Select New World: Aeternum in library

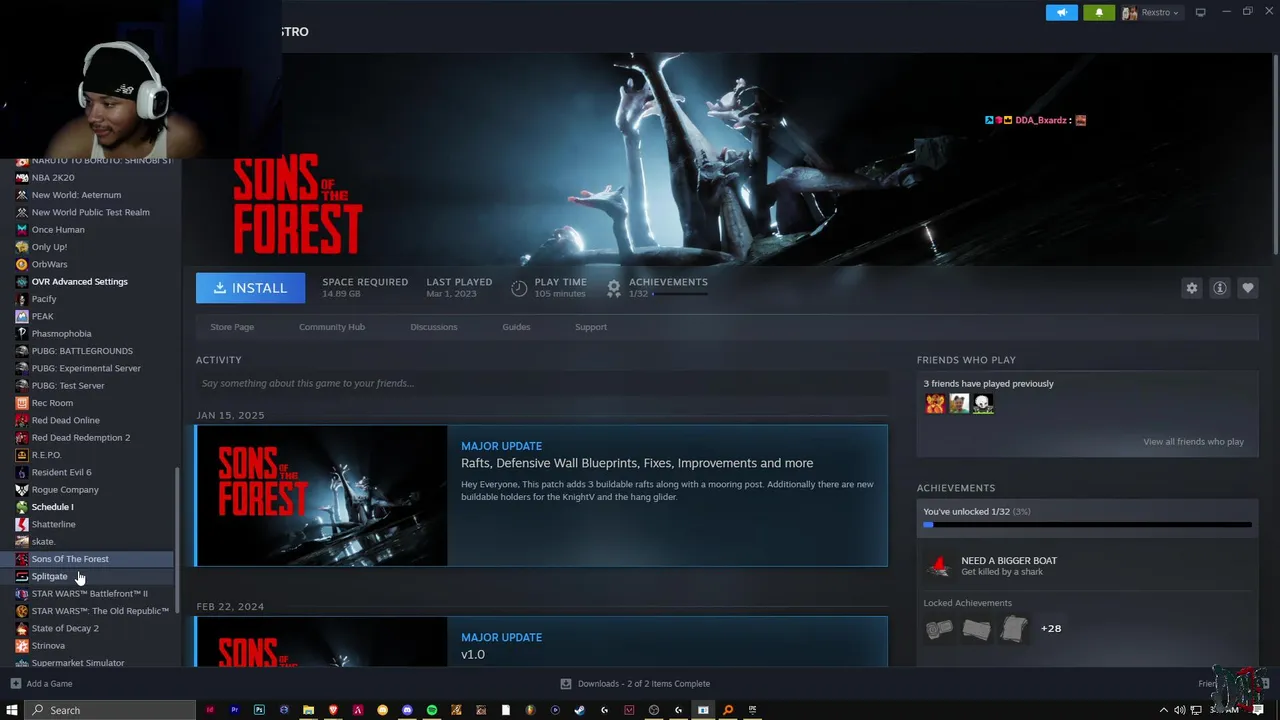tap(76, 195)
